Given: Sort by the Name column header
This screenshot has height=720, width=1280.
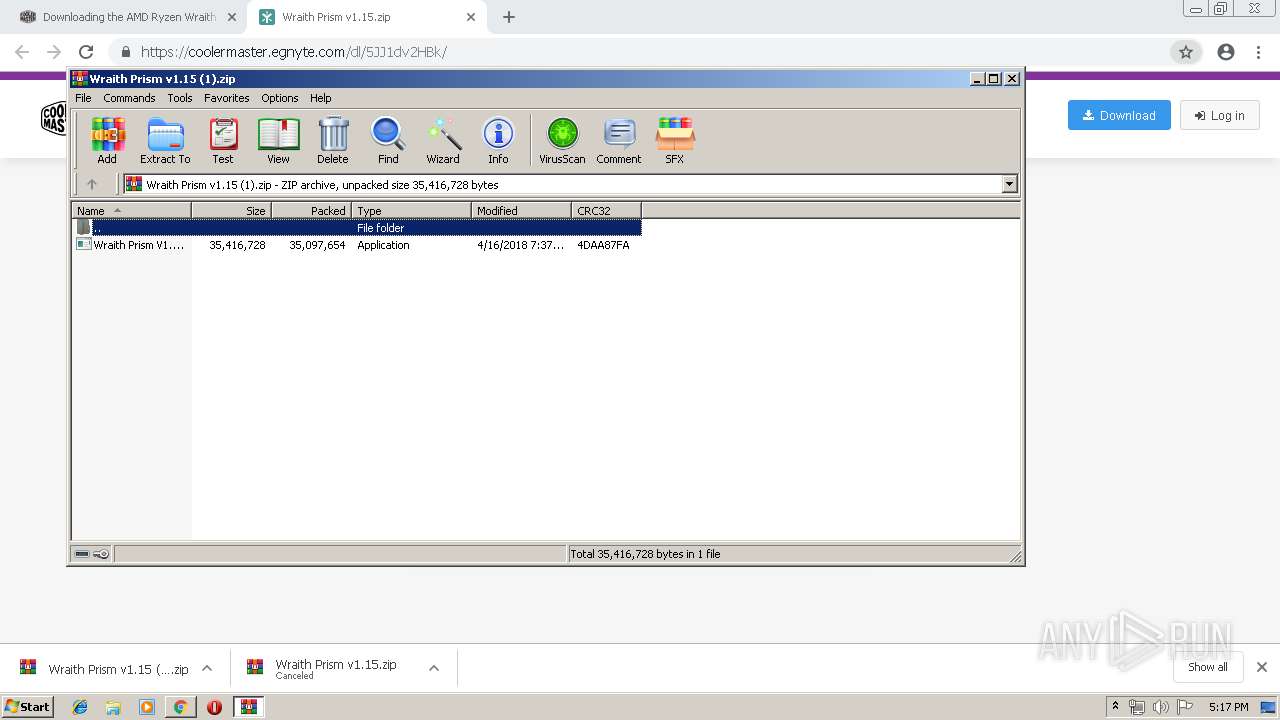Looking at the screenshot, I should coord(131,210).
